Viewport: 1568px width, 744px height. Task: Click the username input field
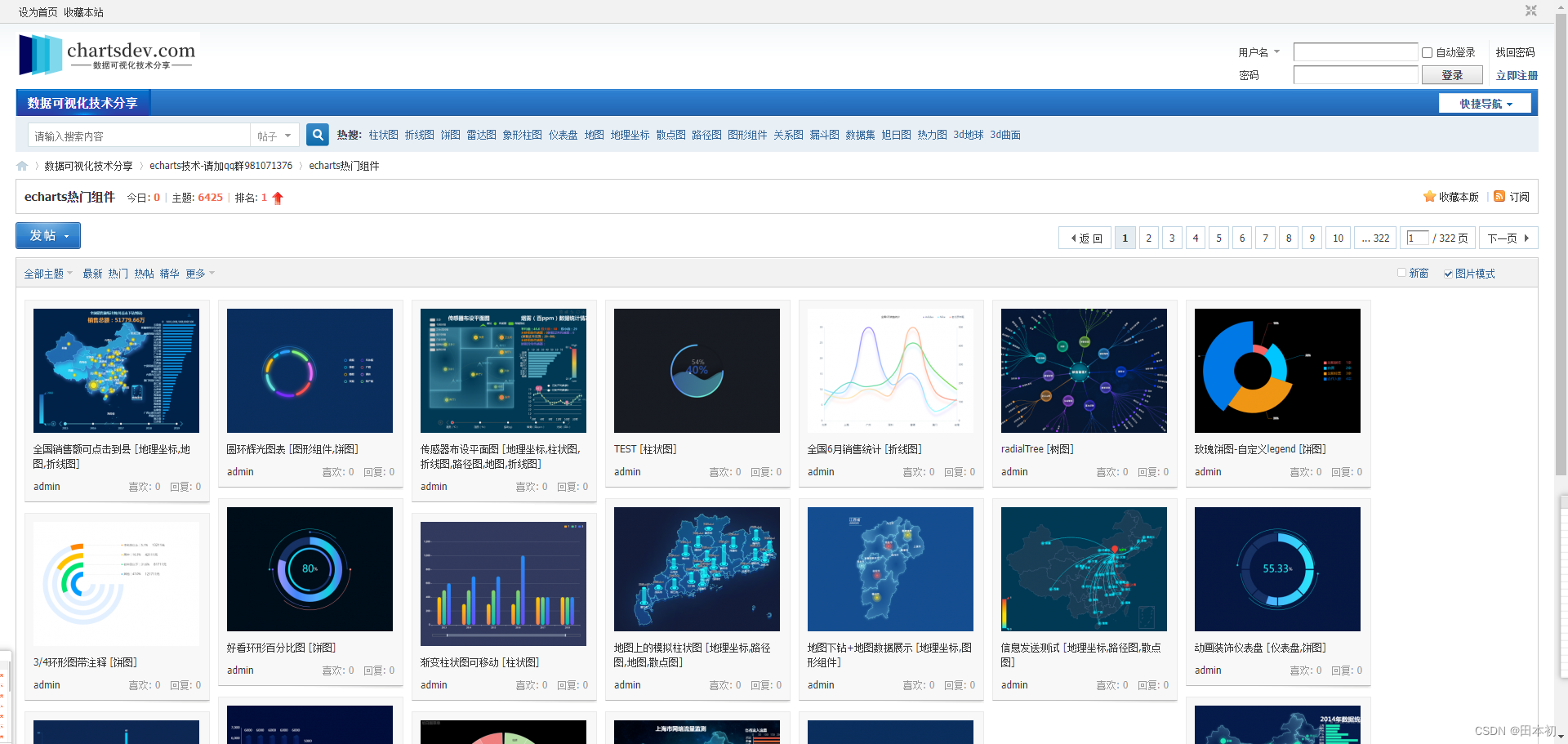(1356, 52)
